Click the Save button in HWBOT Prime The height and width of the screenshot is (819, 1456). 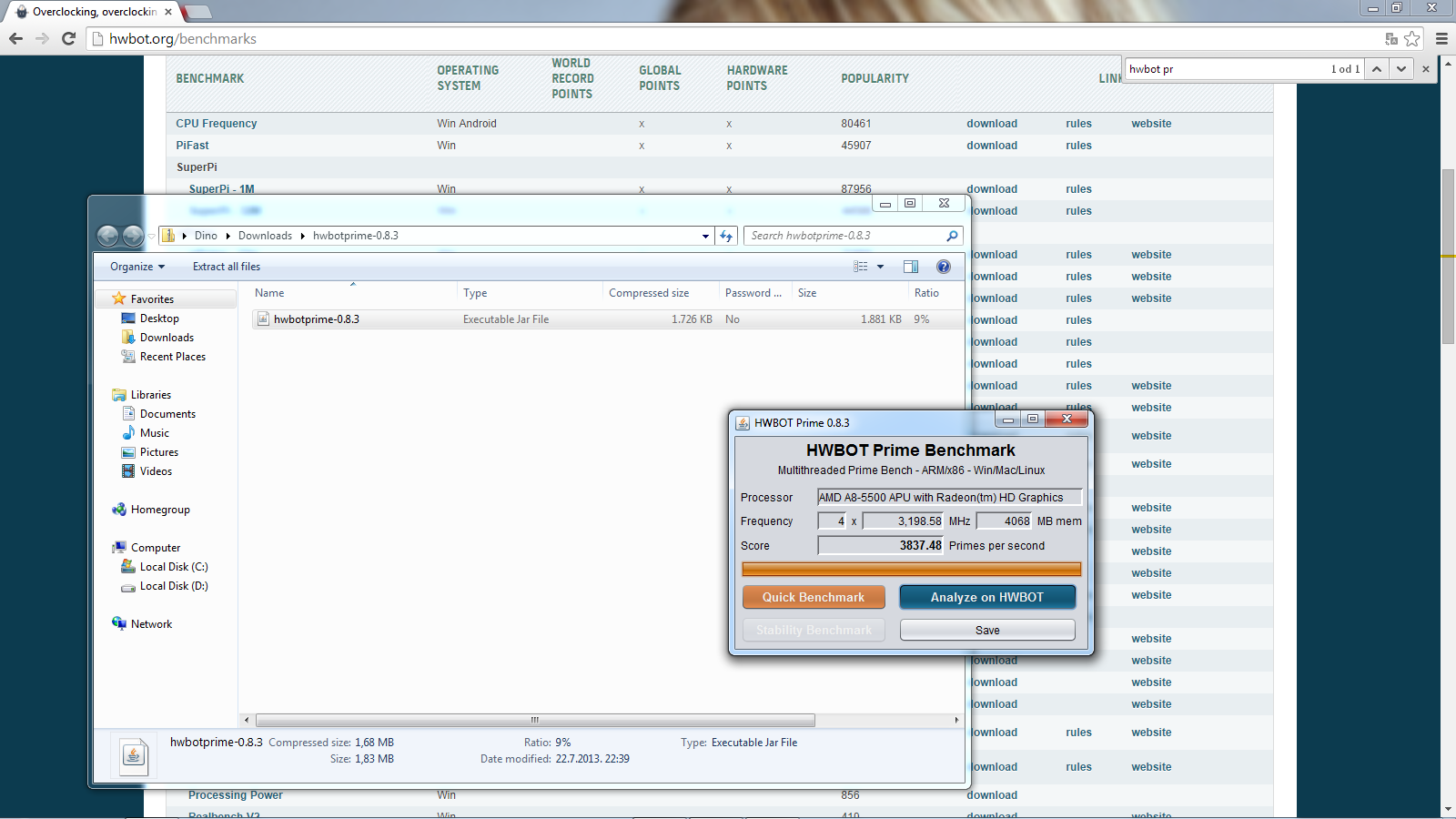[987, 630]
